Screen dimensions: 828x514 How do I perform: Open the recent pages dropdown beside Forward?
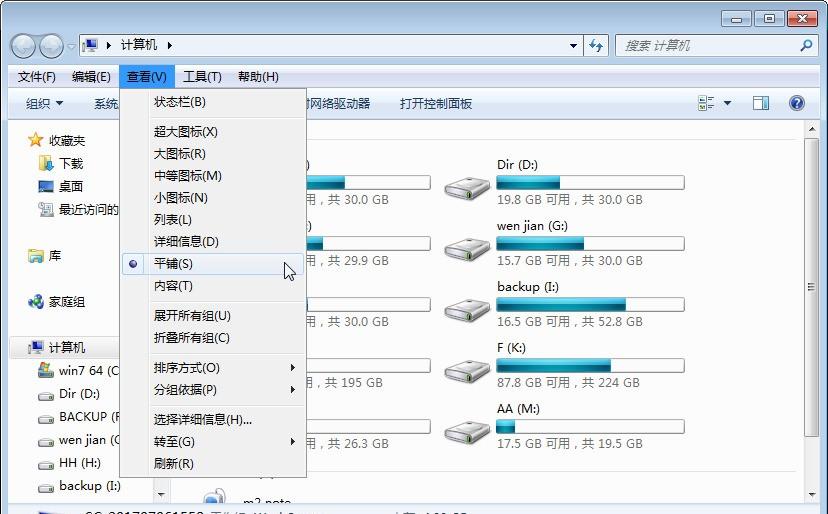[x=71, y=46]
